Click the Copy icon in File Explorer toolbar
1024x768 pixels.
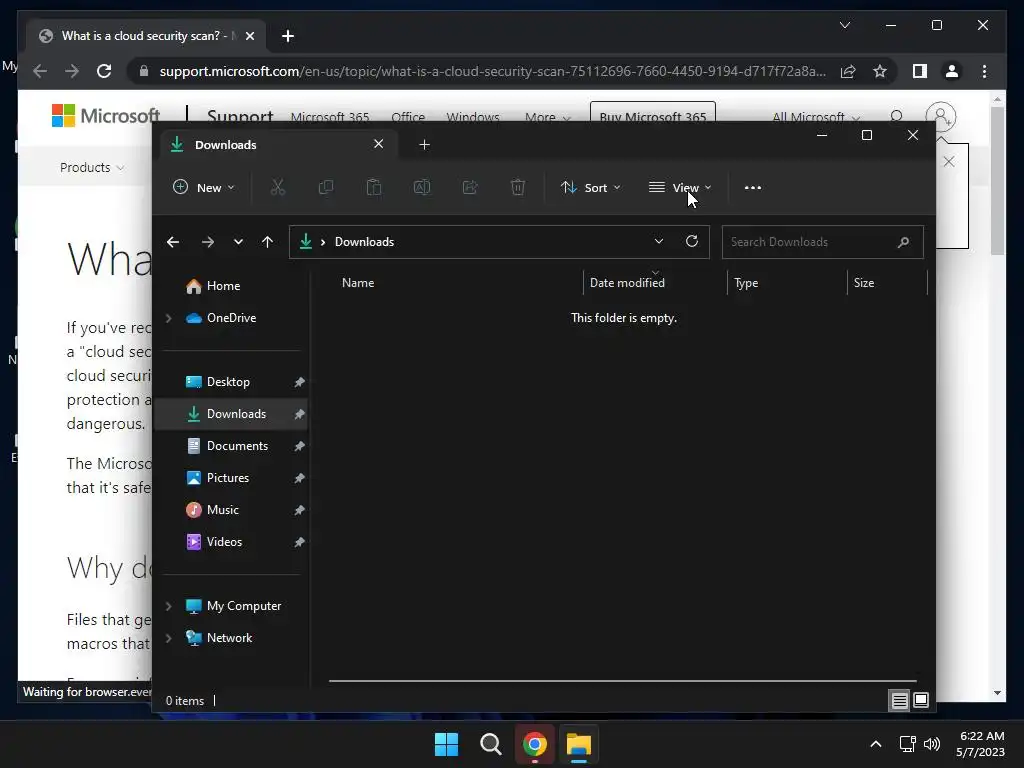point(325,187)
